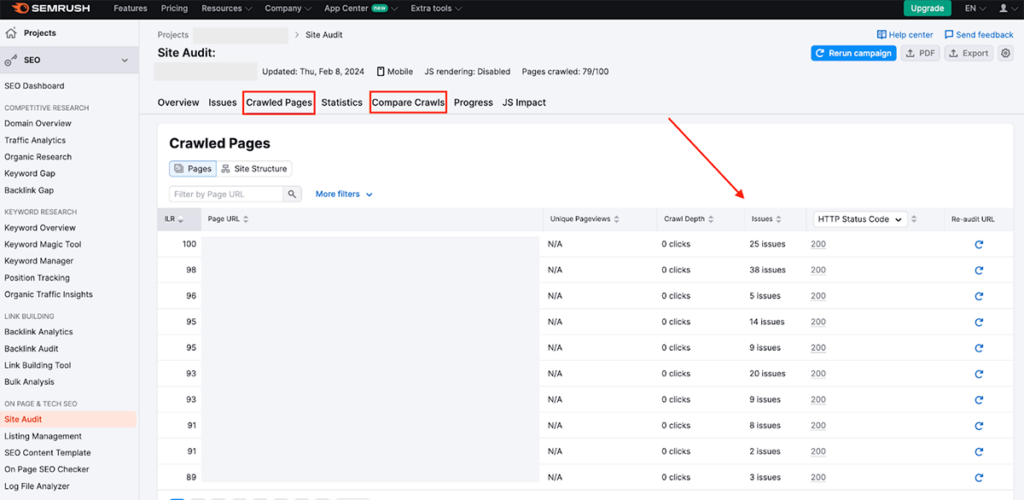Open the Compare Crawls tab
Screen dimensions: 1024x500
click(408, 102)
